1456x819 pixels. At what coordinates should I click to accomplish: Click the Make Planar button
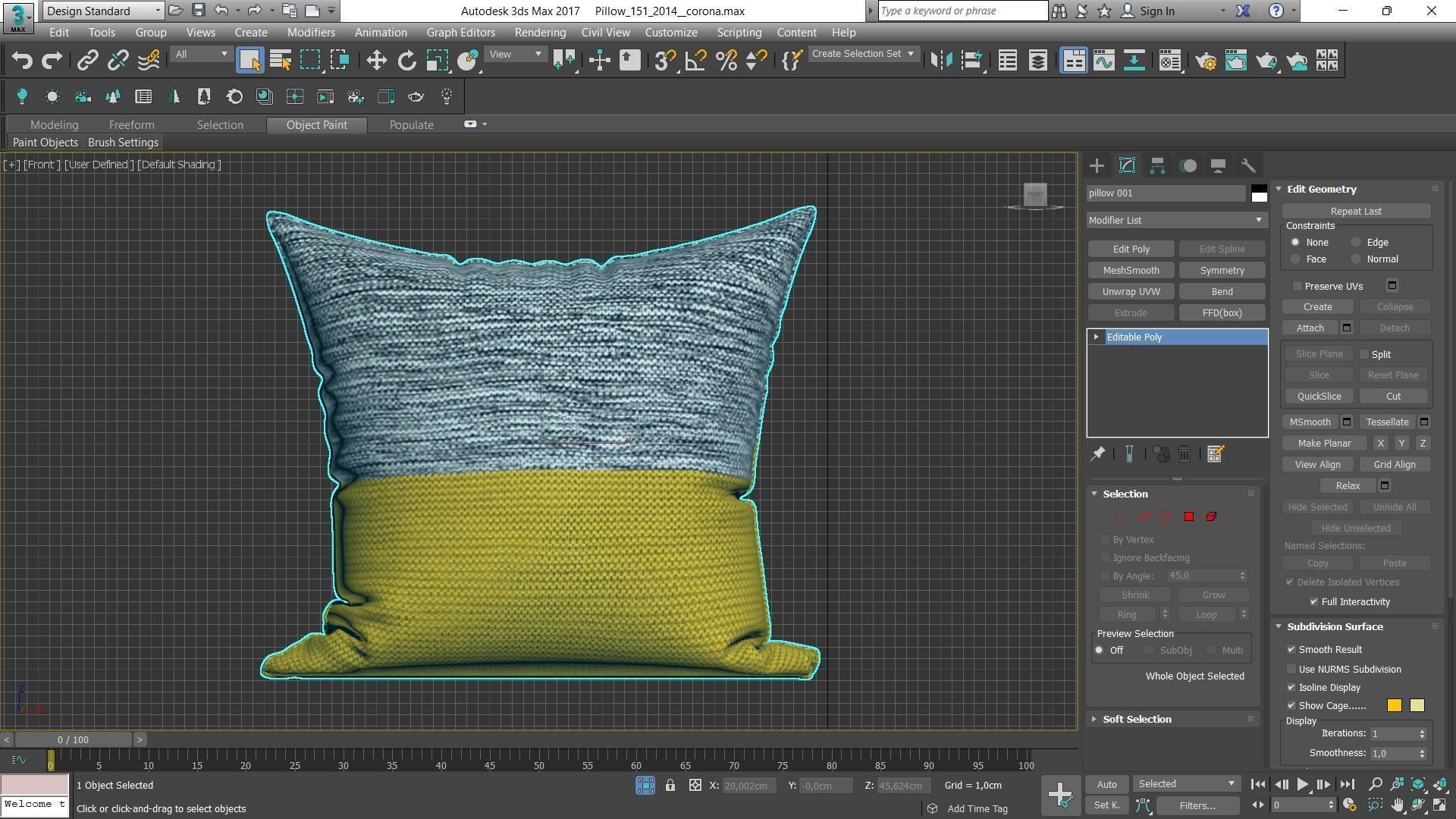[x=1324, y=444]
